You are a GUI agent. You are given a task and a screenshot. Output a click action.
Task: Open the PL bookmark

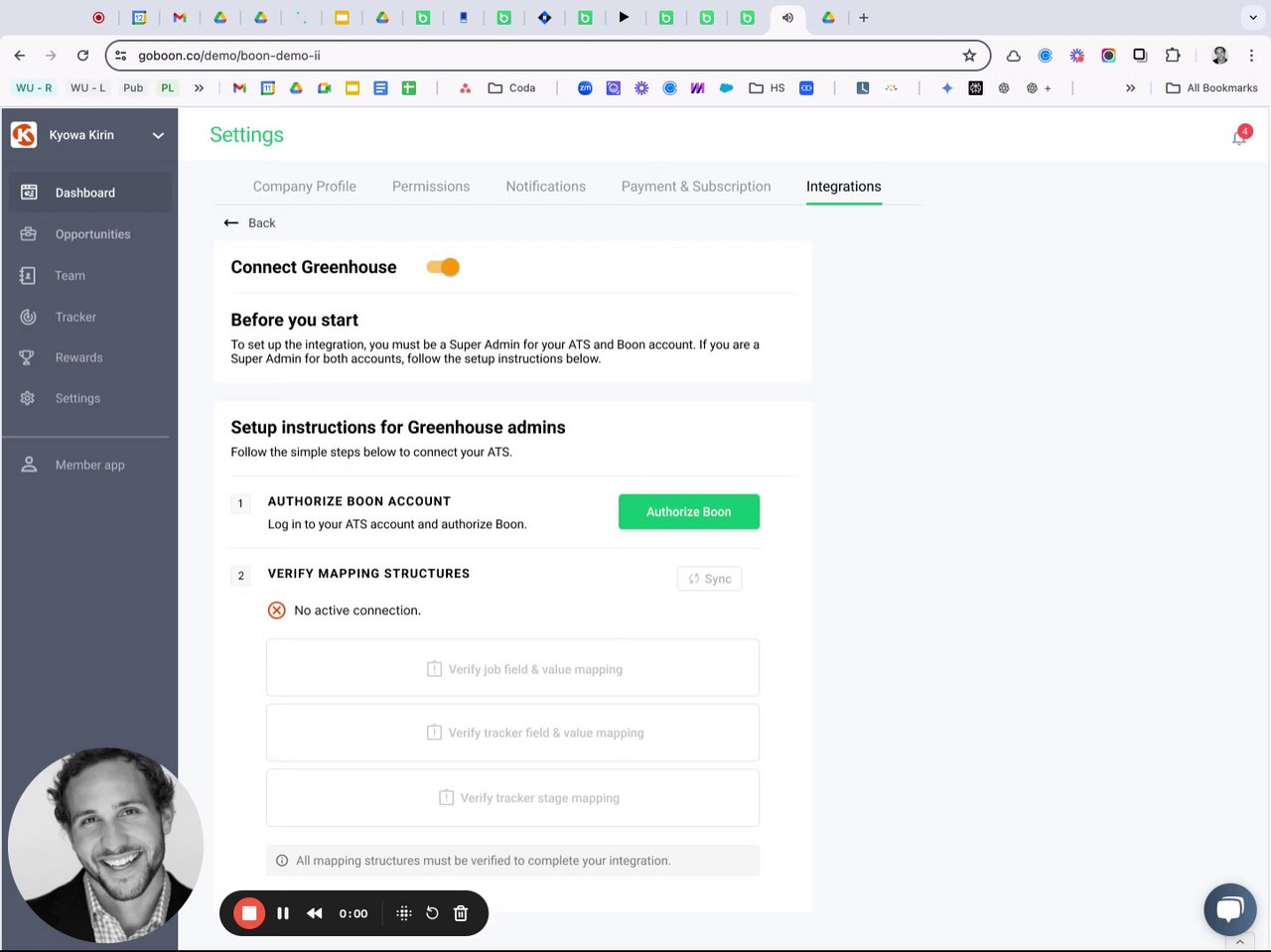click(168, 87)
